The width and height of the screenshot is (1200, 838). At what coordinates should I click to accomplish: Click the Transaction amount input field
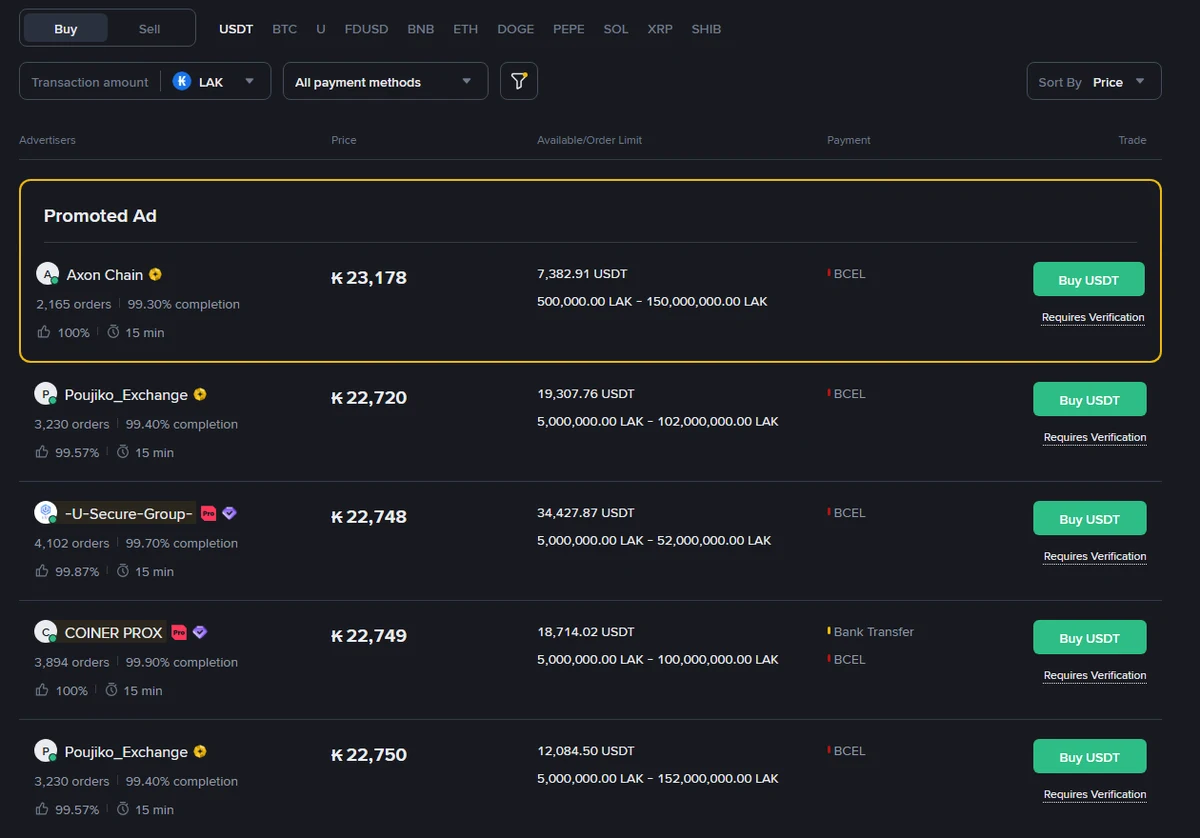click(90, 82)
